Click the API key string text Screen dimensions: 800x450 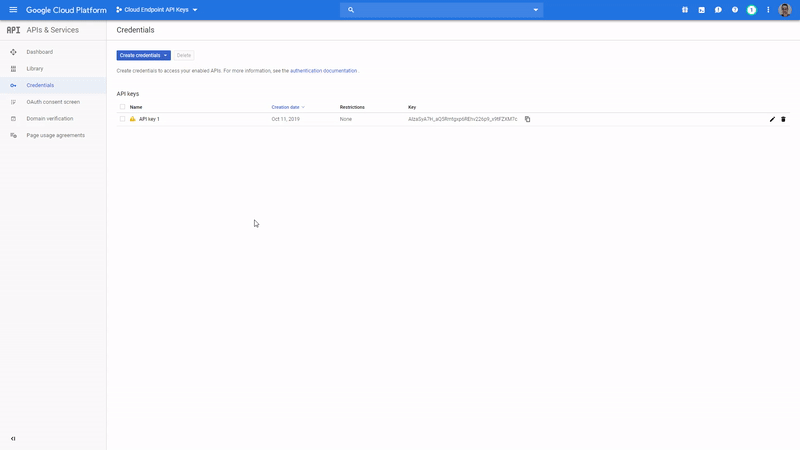point(463,119)
